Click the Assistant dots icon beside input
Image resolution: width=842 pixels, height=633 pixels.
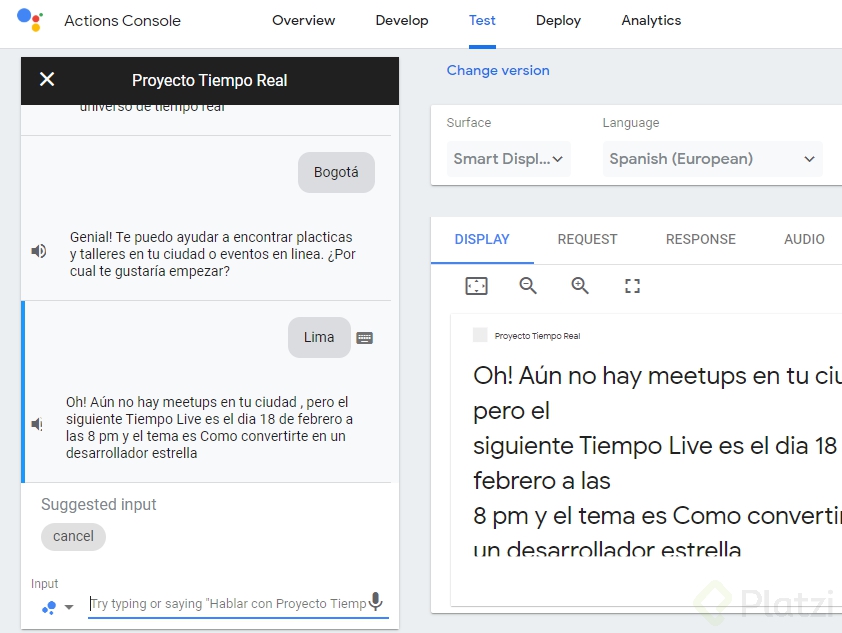(49, 607)
